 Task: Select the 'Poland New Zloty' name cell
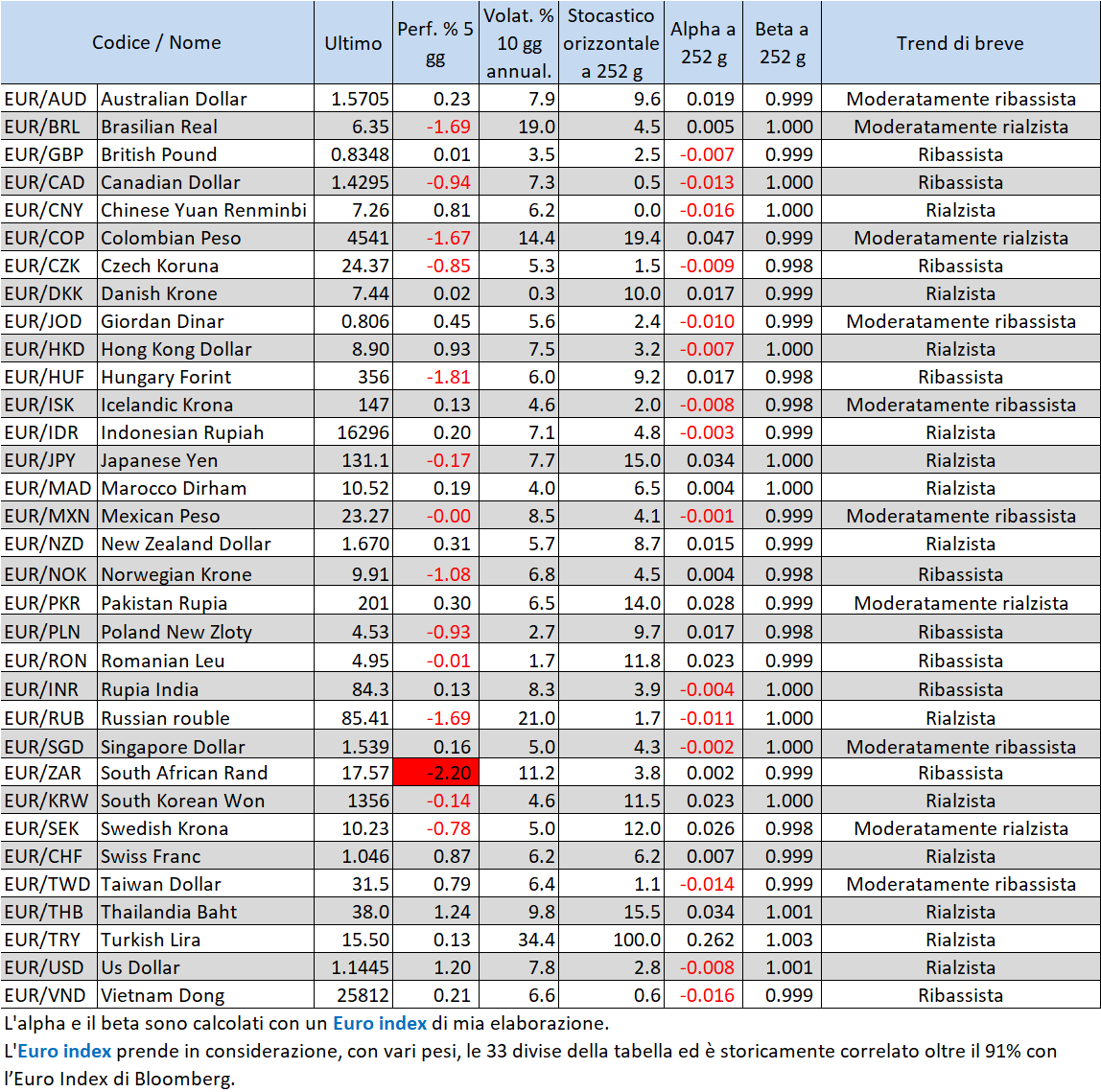point(206,631)
